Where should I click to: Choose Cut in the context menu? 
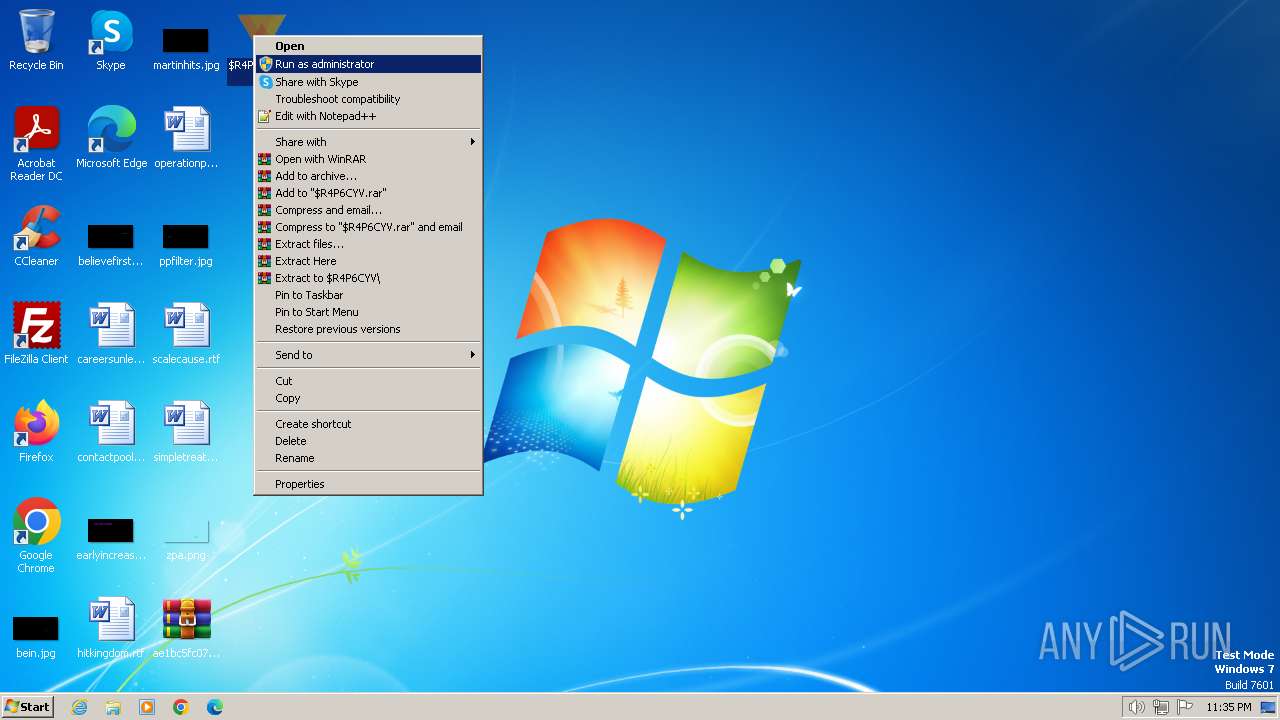(x=368, y=381)
